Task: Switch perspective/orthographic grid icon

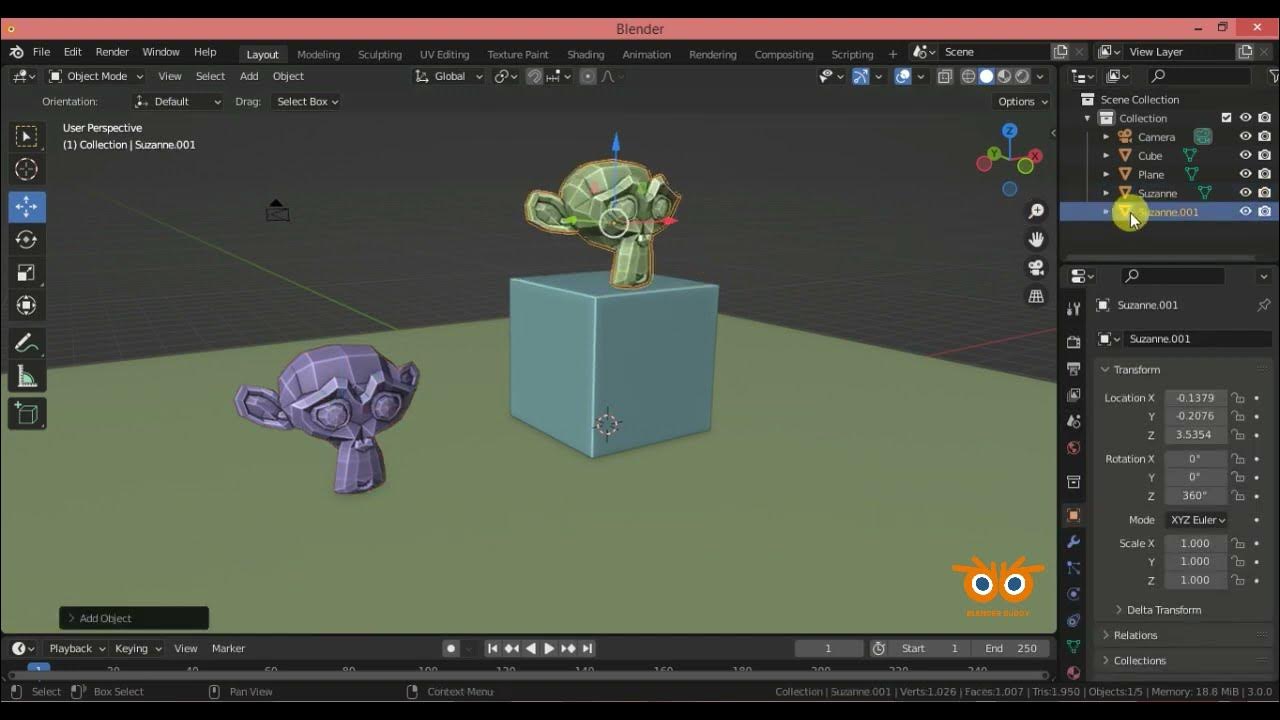Action: tap(1036, 296)
